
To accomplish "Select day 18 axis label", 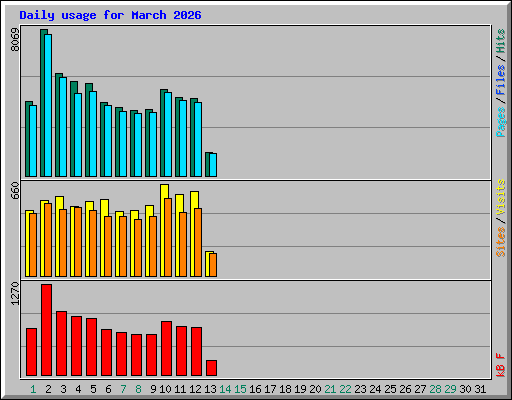I will click(x=285, y=389).
